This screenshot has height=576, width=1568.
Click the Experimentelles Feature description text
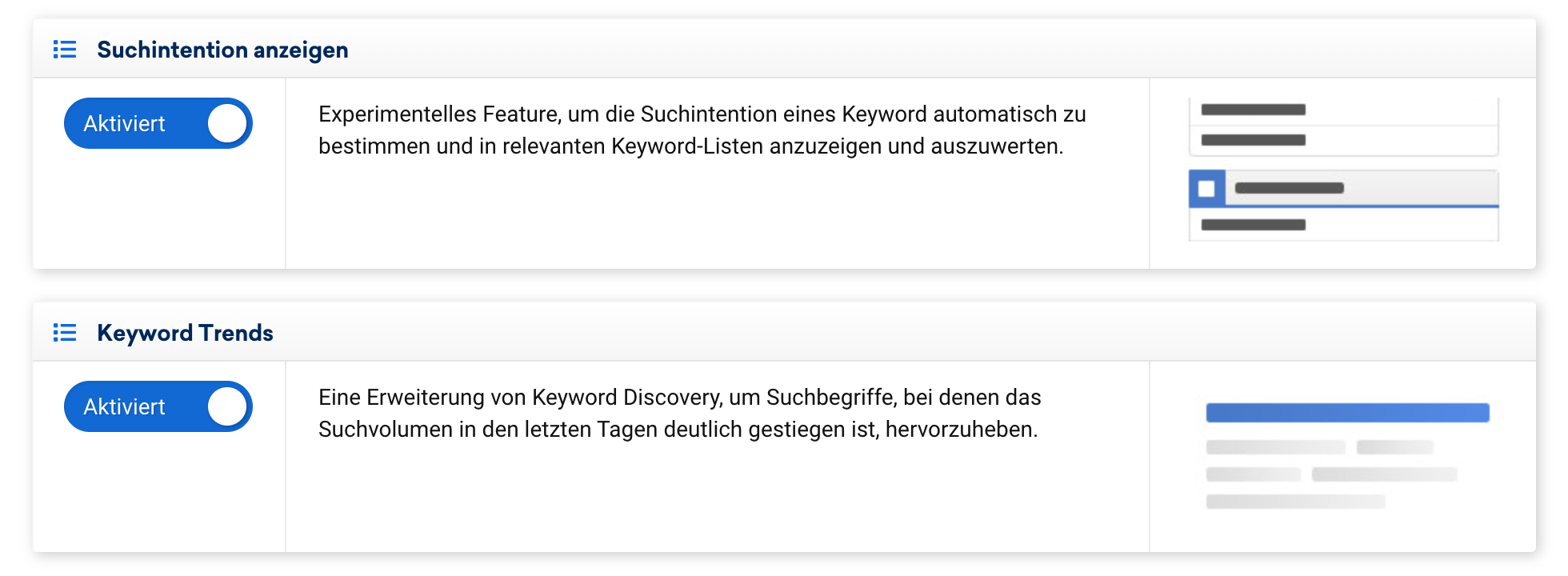[x=702, y=130]
